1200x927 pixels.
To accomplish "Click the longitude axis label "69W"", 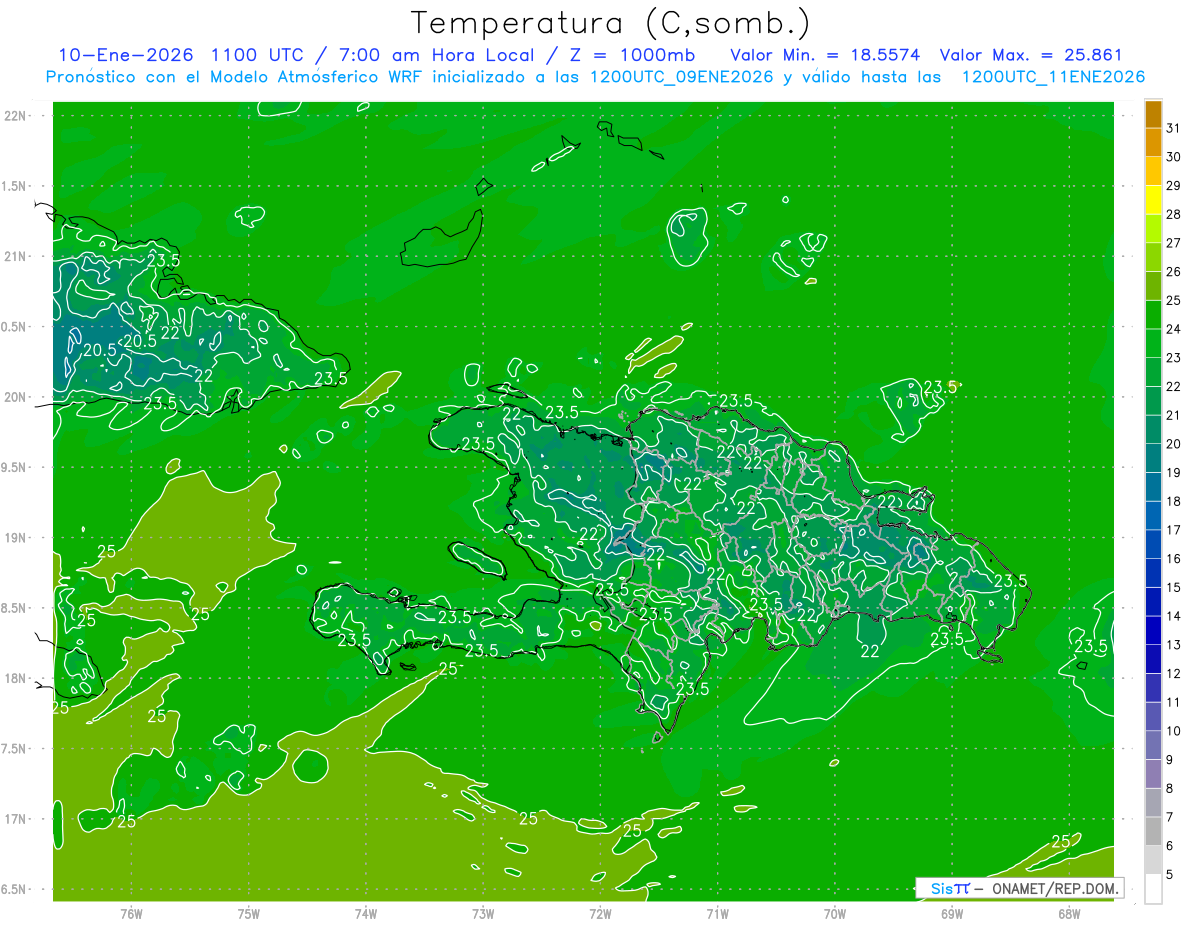I will point(952,913).
